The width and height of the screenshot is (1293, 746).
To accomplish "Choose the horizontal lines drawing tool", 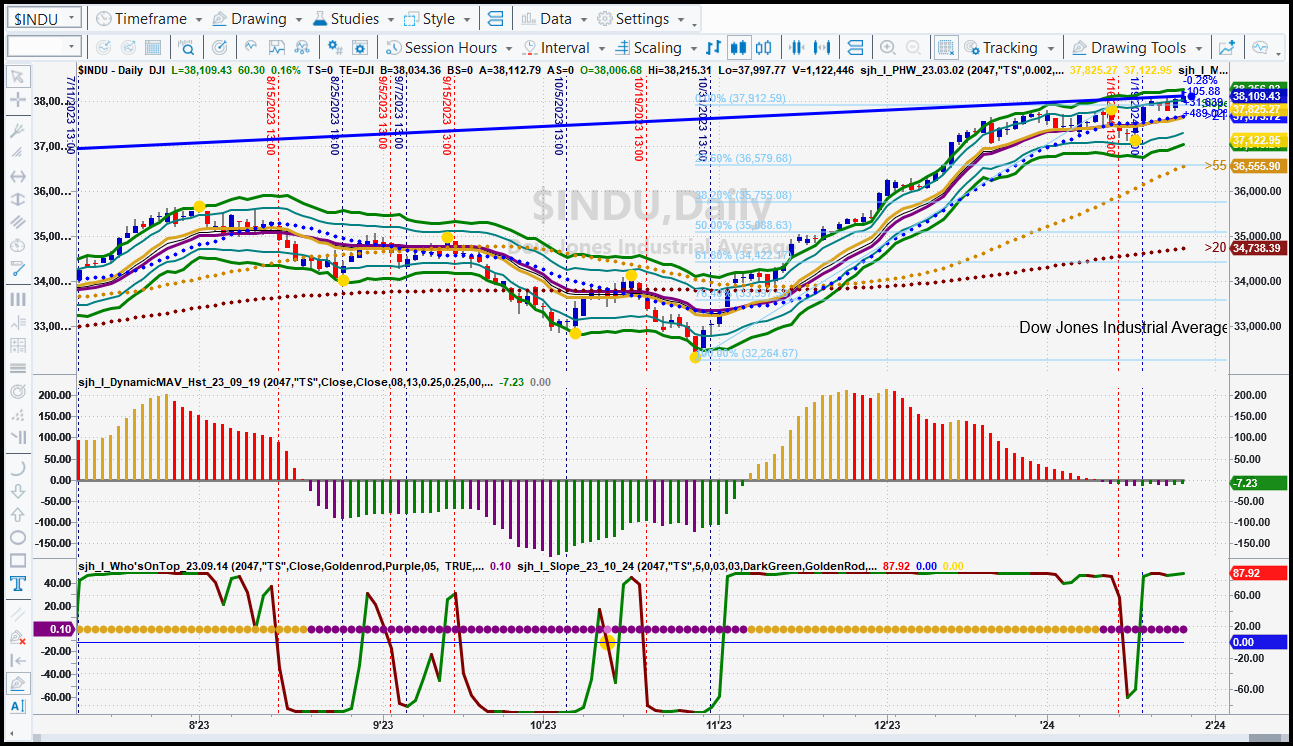I will click(x=17, y=368).
